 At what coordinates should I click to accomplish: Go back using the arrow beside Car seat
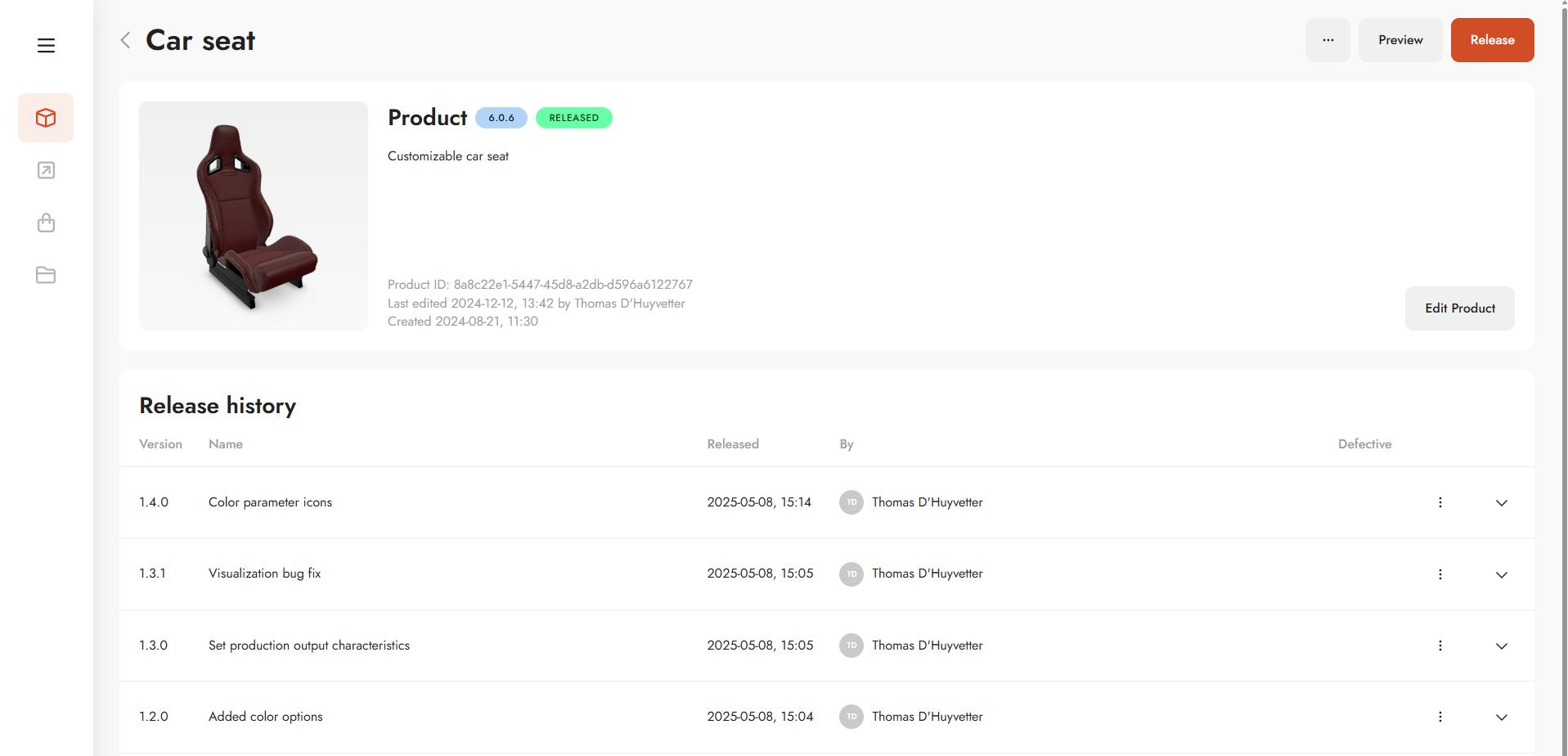[125, 40]
